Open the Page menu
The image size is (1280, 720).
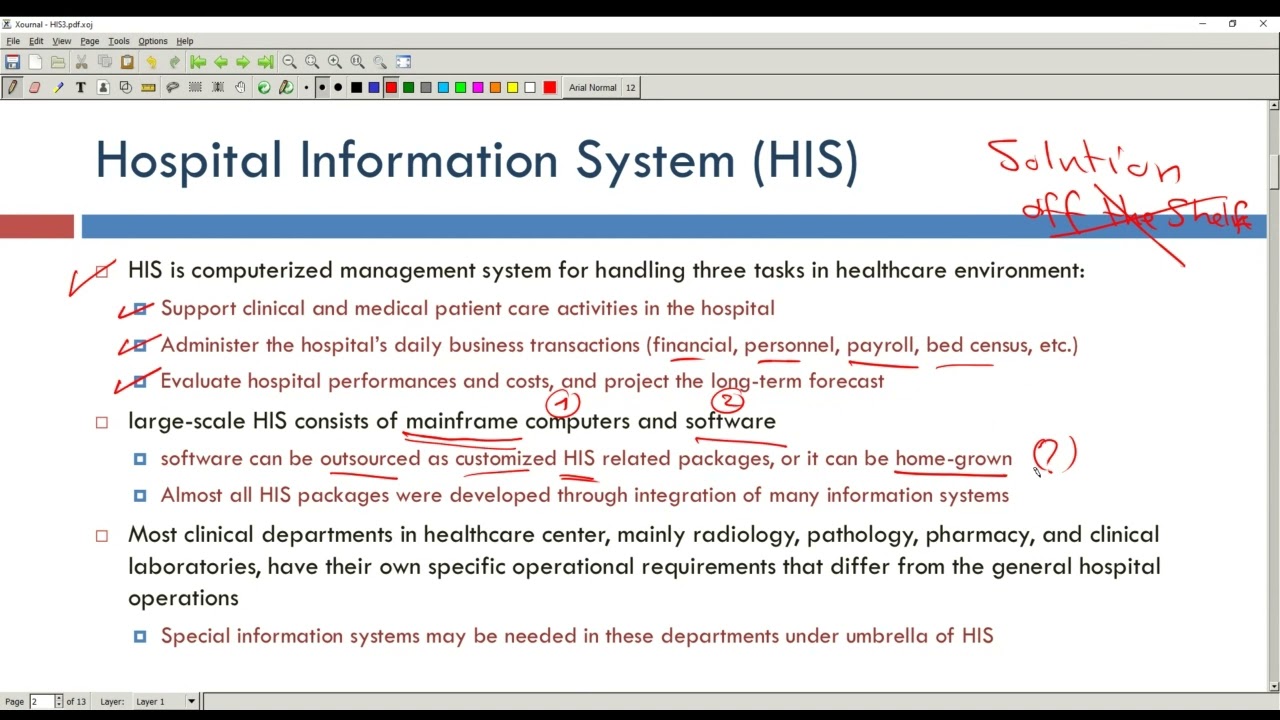click(90, 41)
